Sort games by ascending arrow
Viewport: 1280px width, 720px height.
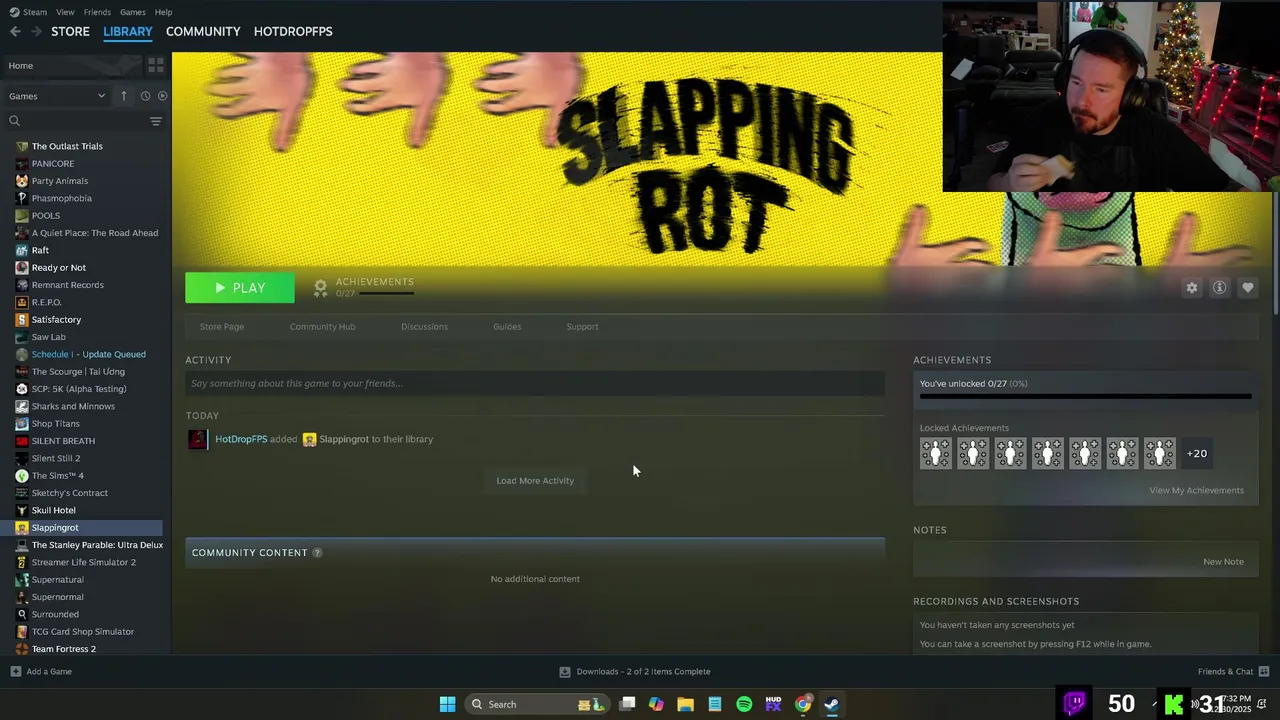[x=124, y=96]
